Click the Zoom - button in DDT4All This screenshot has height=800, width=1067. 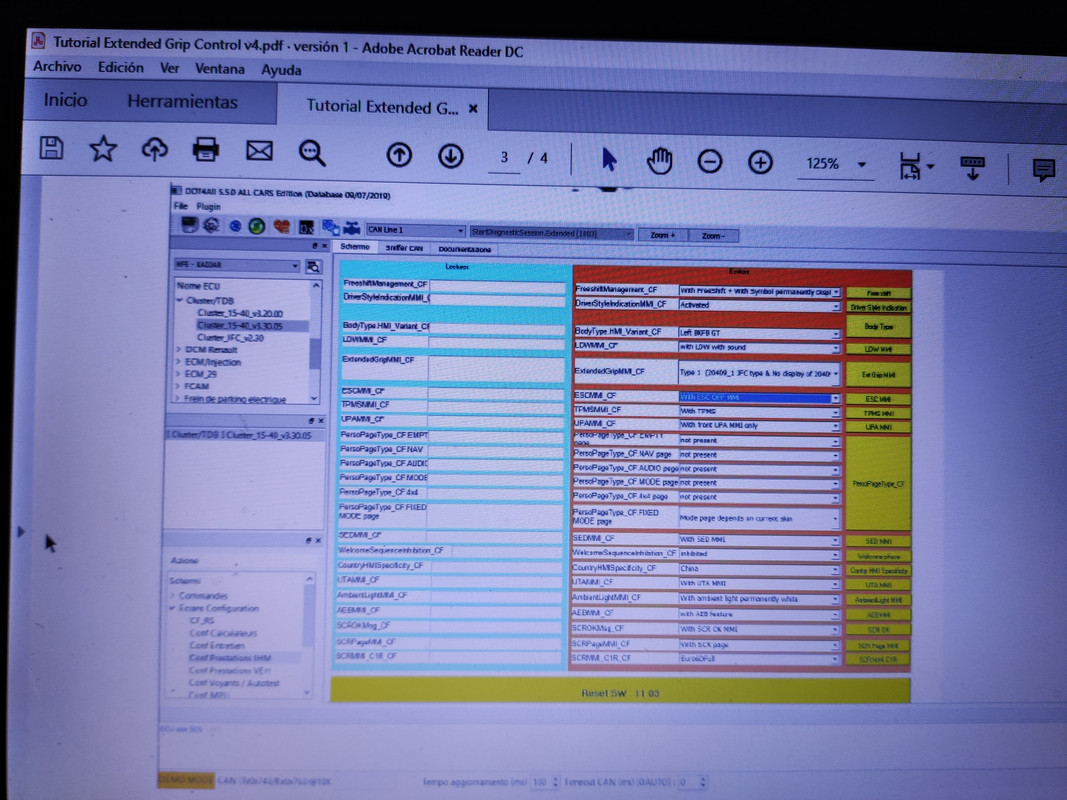pyautogui.click(x=713, y=236)
